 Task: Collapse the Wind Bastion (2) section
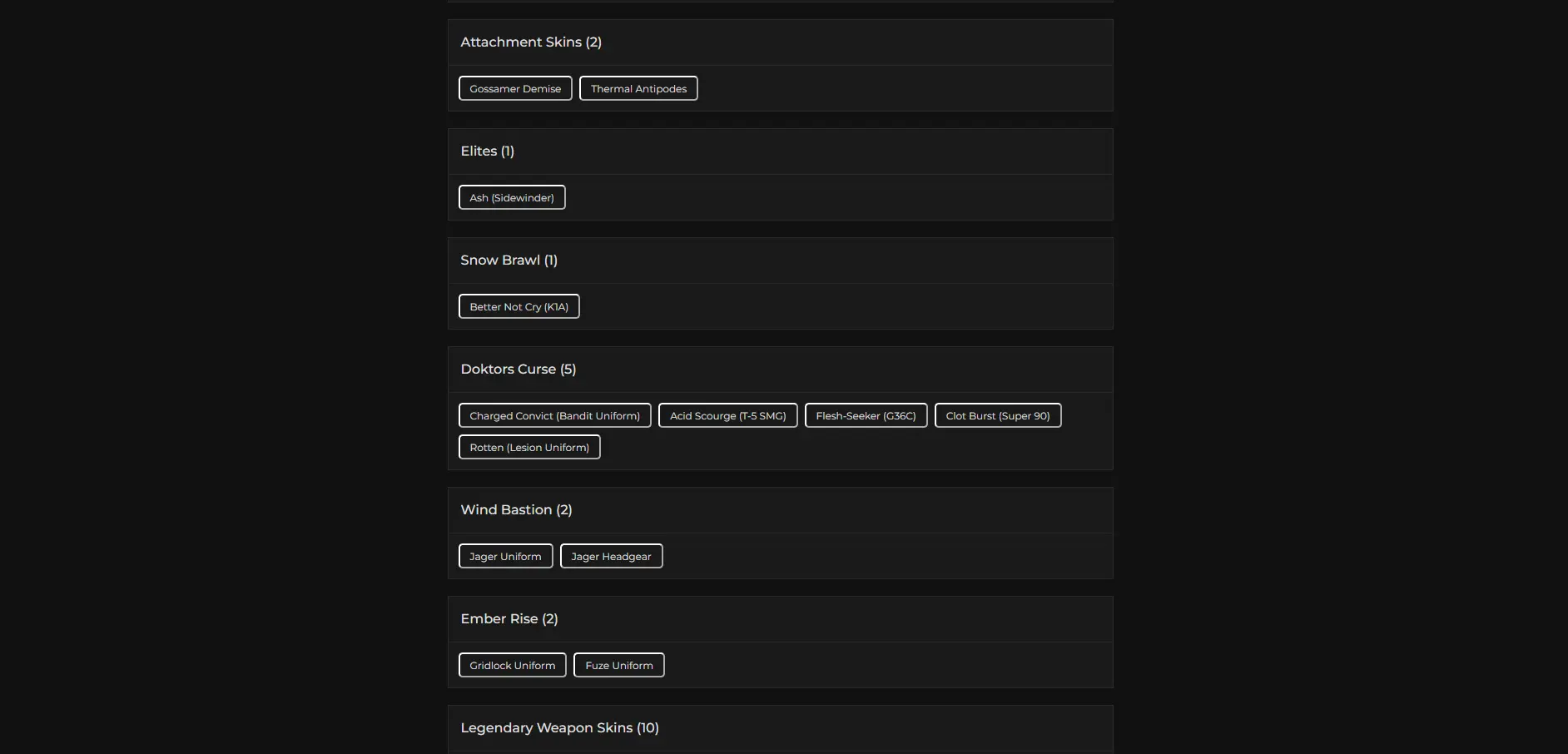coord(780,510)
